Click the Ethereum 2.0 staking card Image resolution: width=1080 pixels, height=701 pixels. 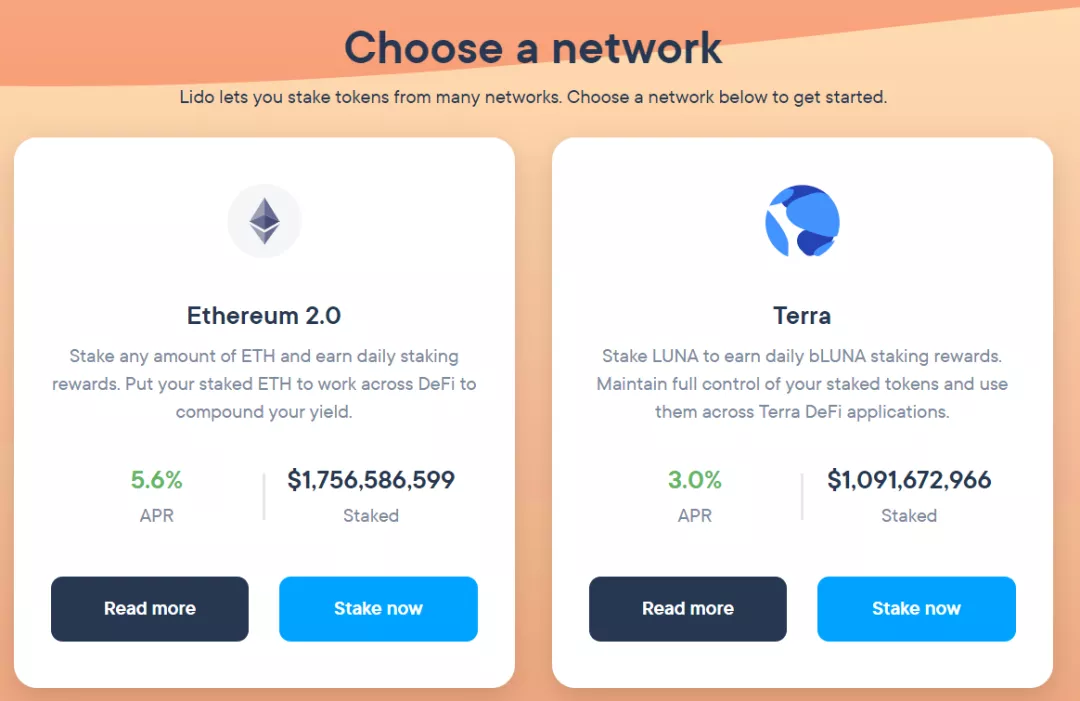264,410
